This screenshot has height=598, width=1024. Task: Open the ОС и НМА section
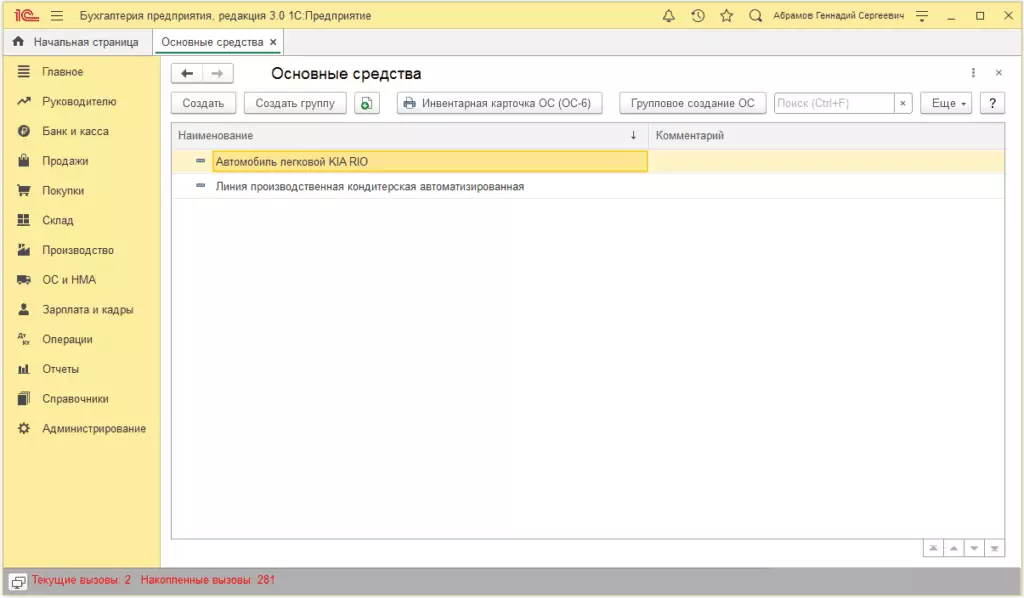coord(68,280)
